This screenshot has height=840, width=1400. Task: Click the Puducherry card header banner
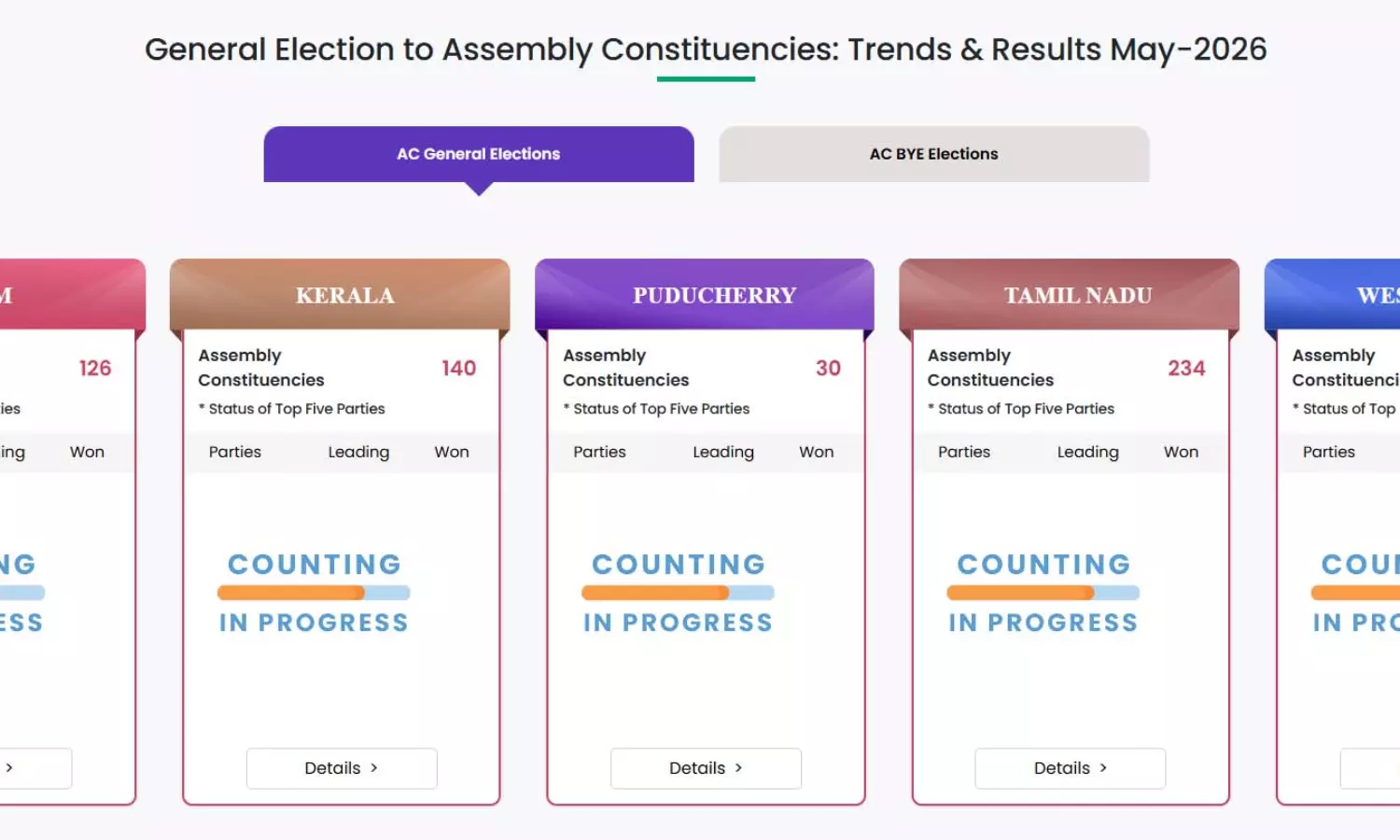(x=705, y=295)
